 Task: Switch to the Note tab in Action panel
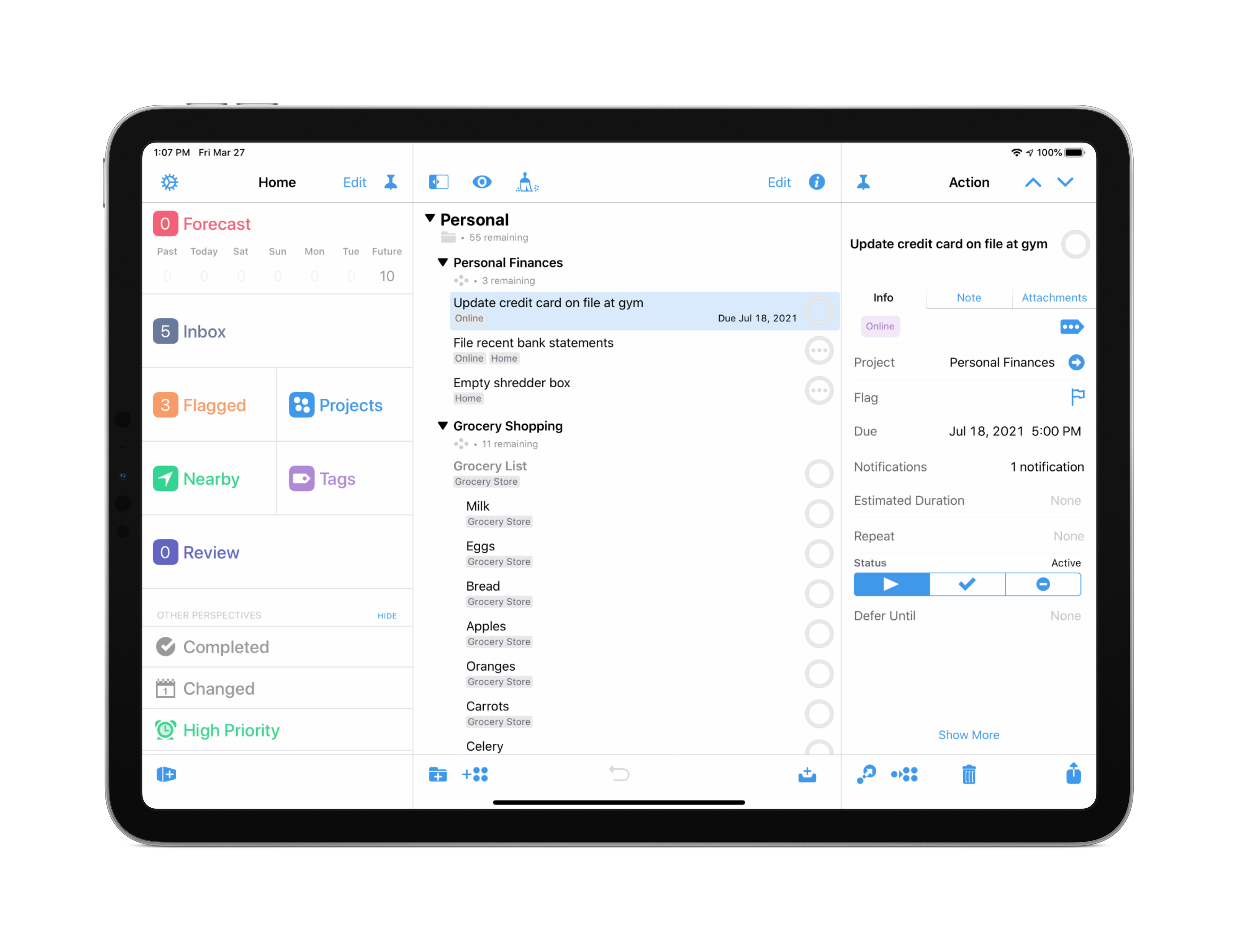968,297
